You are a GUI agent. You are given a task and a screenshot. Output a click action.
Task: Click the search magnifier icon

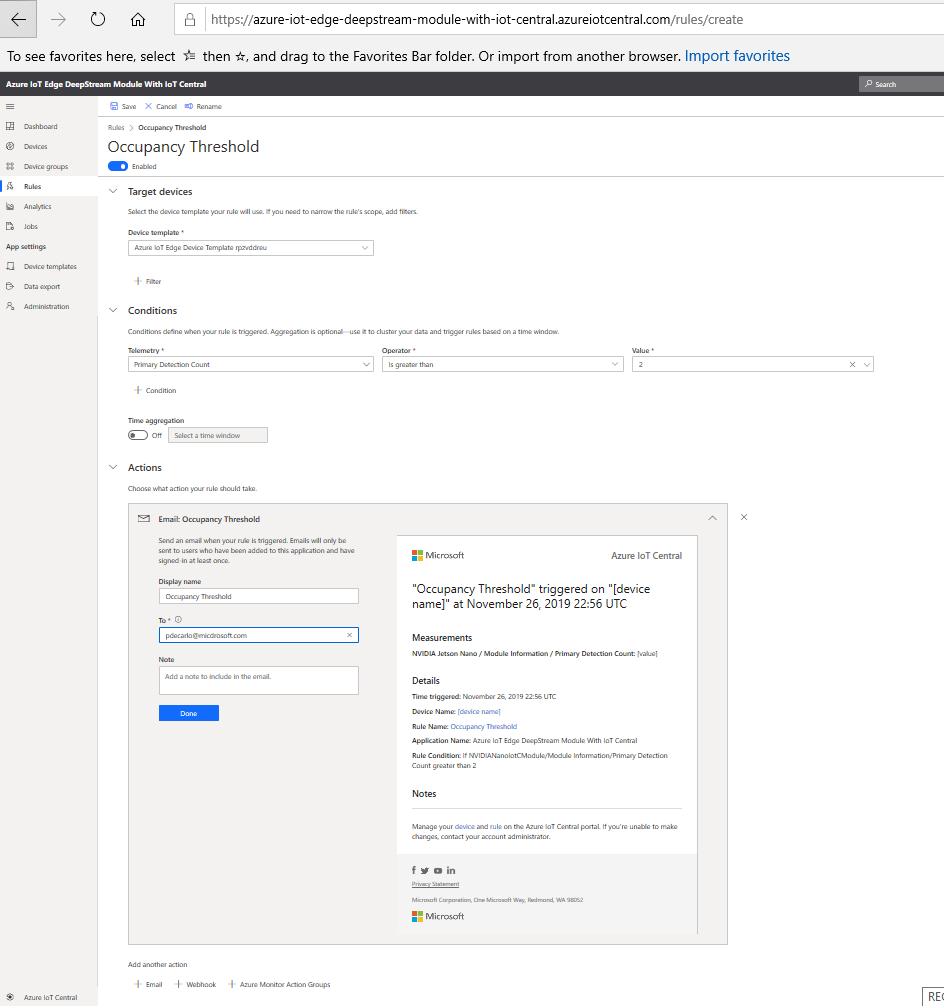click(x=868, y=84)
